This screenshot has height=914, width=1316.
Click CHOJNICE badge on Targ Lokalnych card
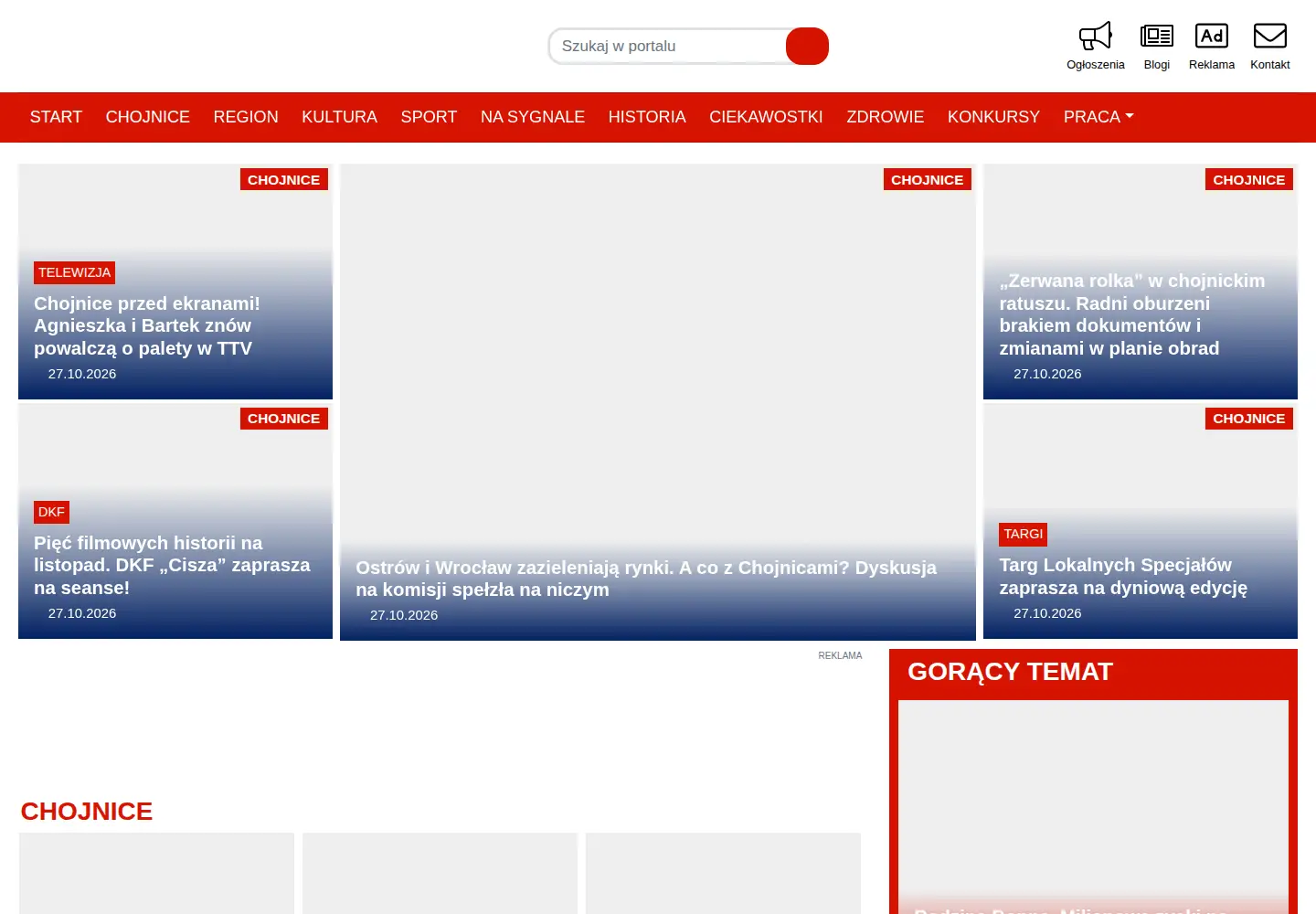pyautogui.click(x=1248, y=418)
